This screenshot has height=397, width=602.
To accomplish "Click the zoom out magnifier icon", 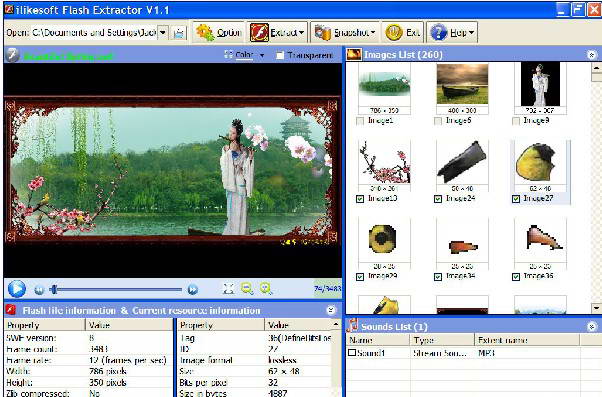I will pos(247,288).
